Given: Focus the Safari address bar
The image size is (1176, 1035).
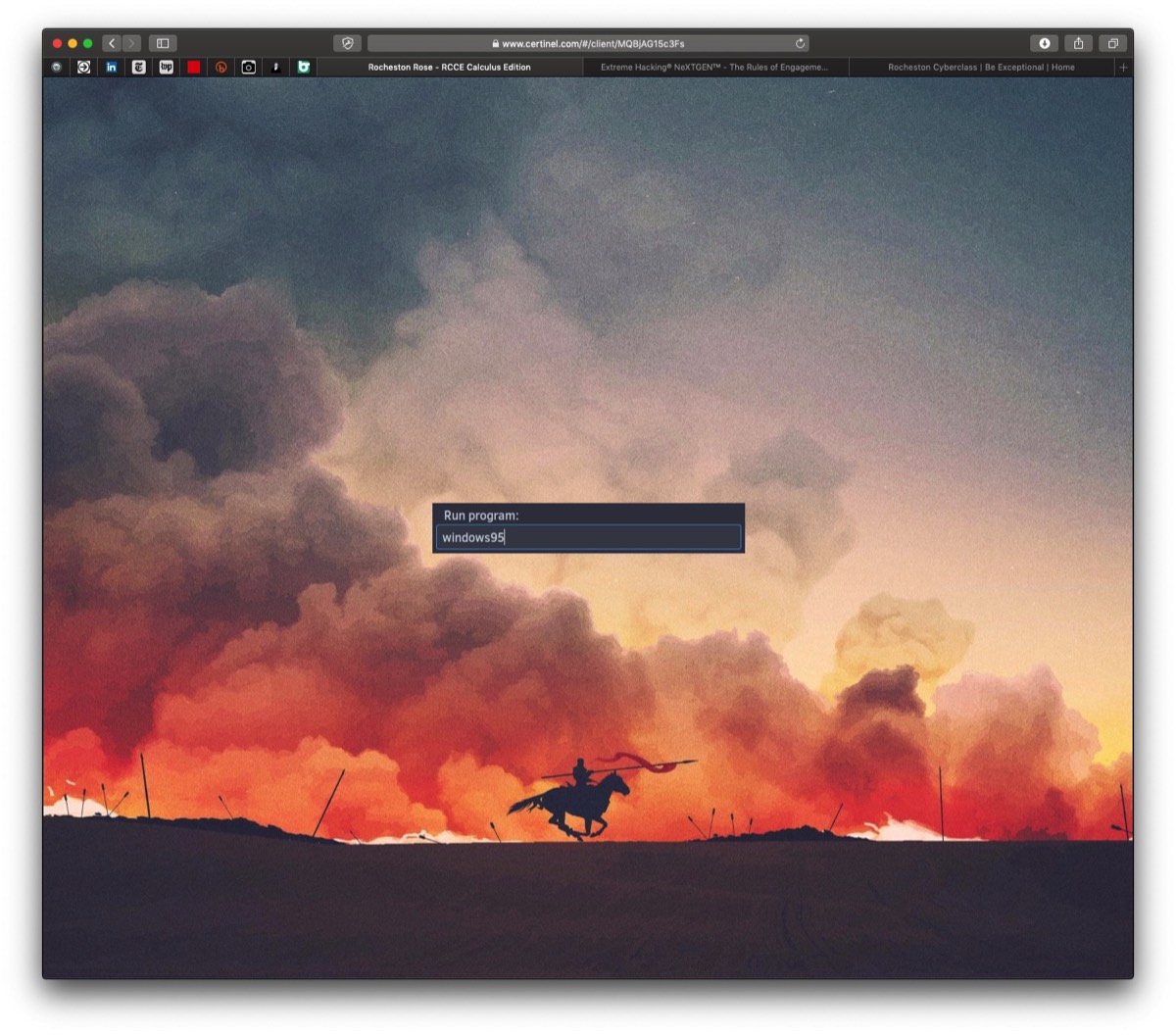Looking at the screenshot, I should click(588, 43).
